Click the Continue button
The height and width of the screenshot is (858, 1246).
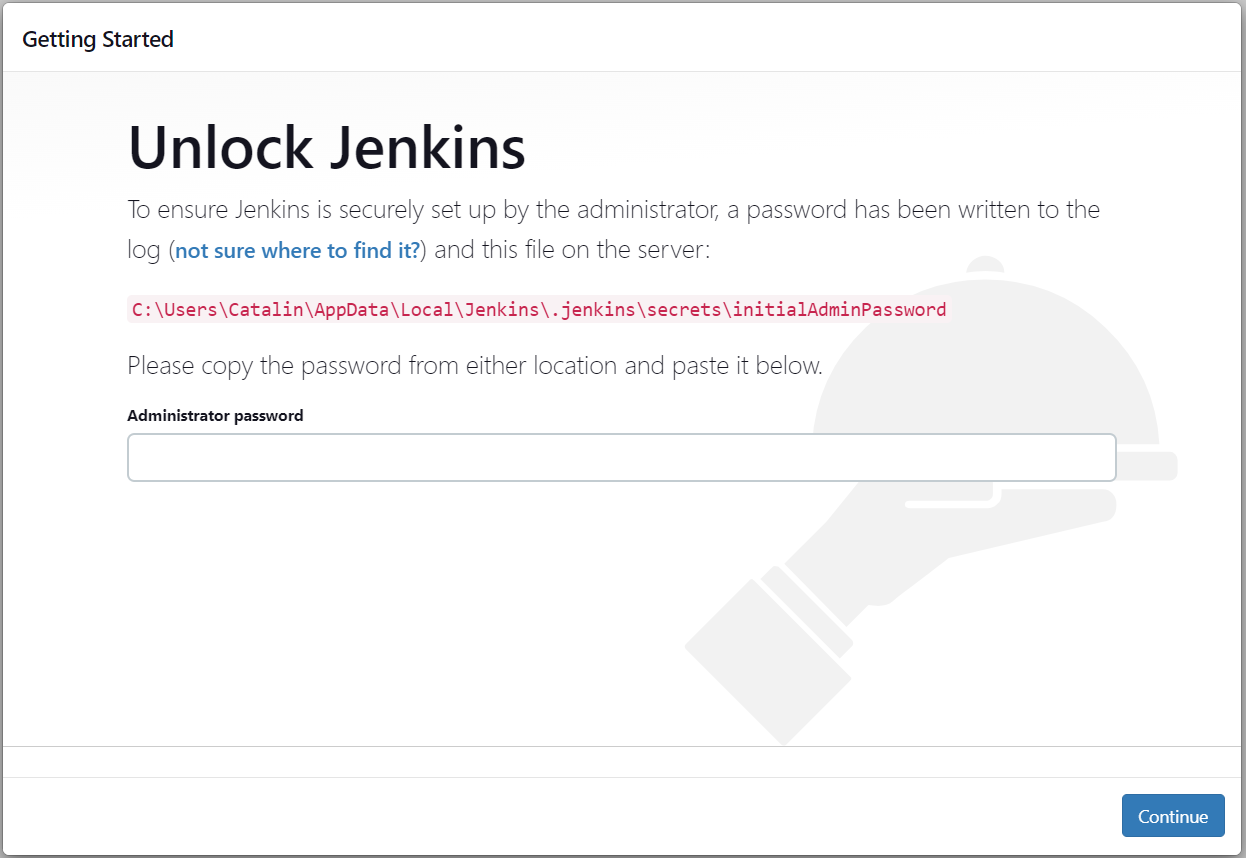point(1173,816)
